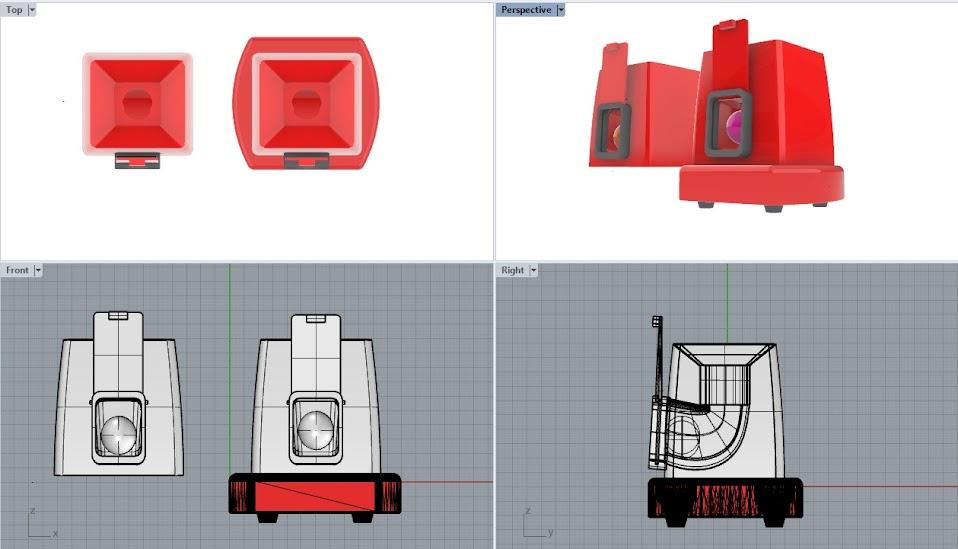Image resolution: width=958 pixels, height=549 pixels.
Task: Open the Right viewport dropdown arrow
Action: pyautogui.click(x=533, y=270)
